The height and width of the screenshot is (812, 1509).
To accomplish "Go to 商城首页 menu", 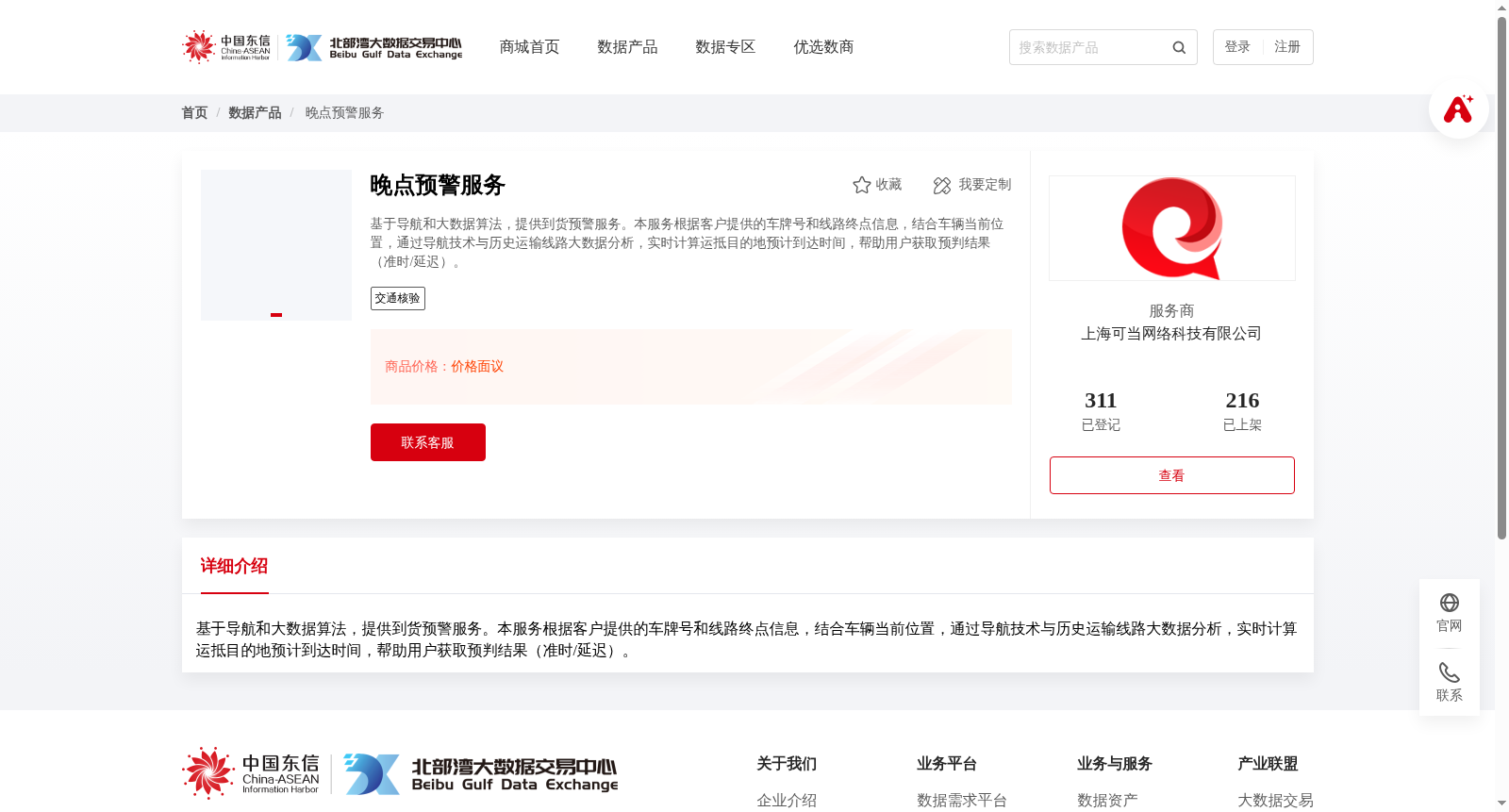I will pos(529,47).
